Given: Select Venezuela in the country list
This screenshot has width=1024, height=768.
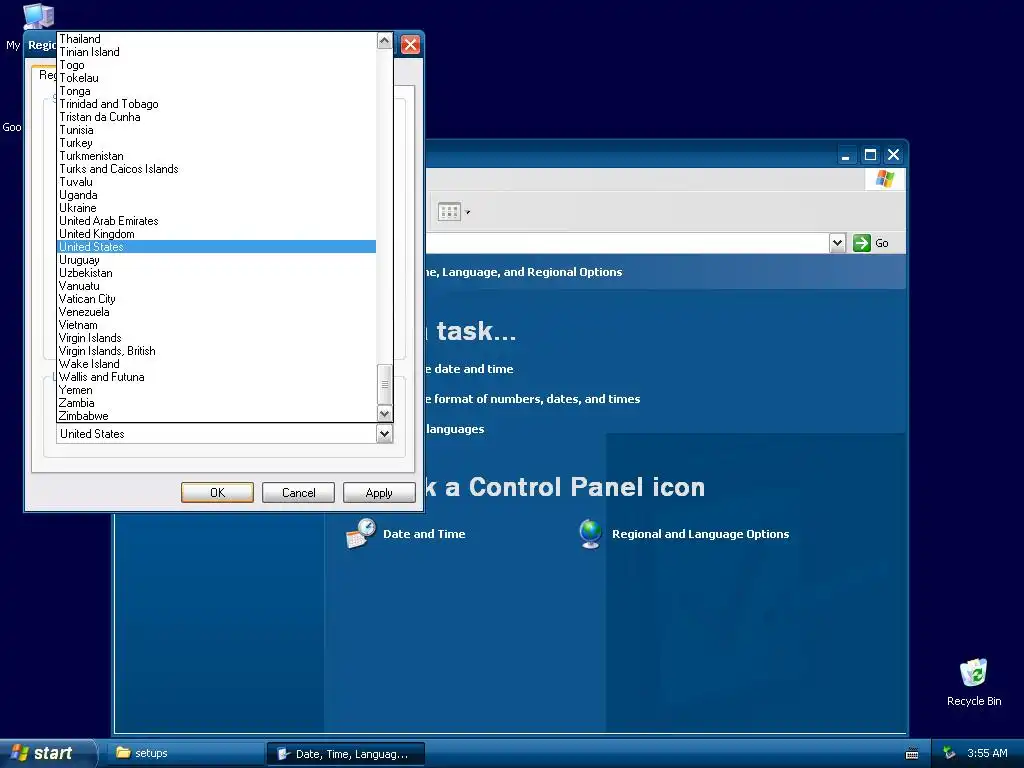Looking at the screenshot, I should point(216,312).
